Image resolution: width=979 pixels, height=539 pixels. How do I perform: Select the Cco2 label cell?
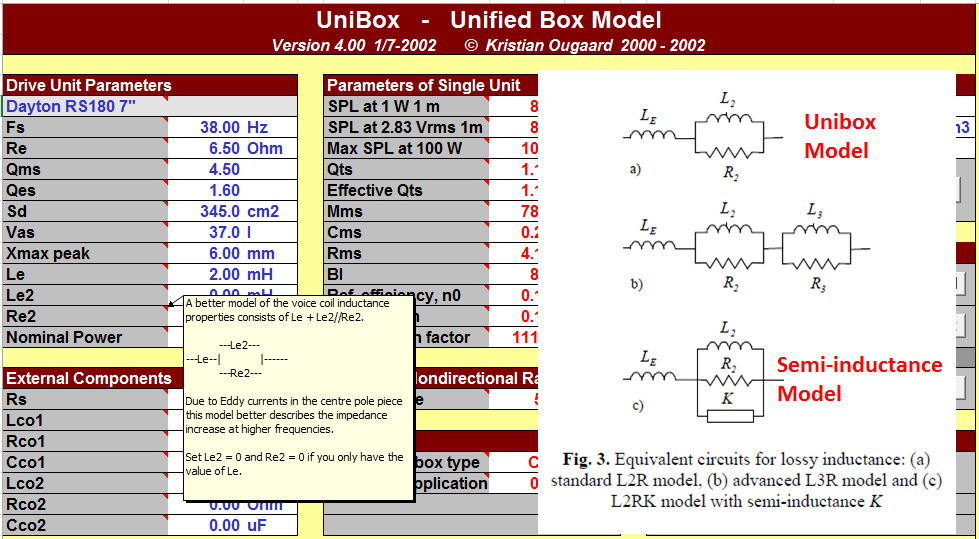pos(86,526)
